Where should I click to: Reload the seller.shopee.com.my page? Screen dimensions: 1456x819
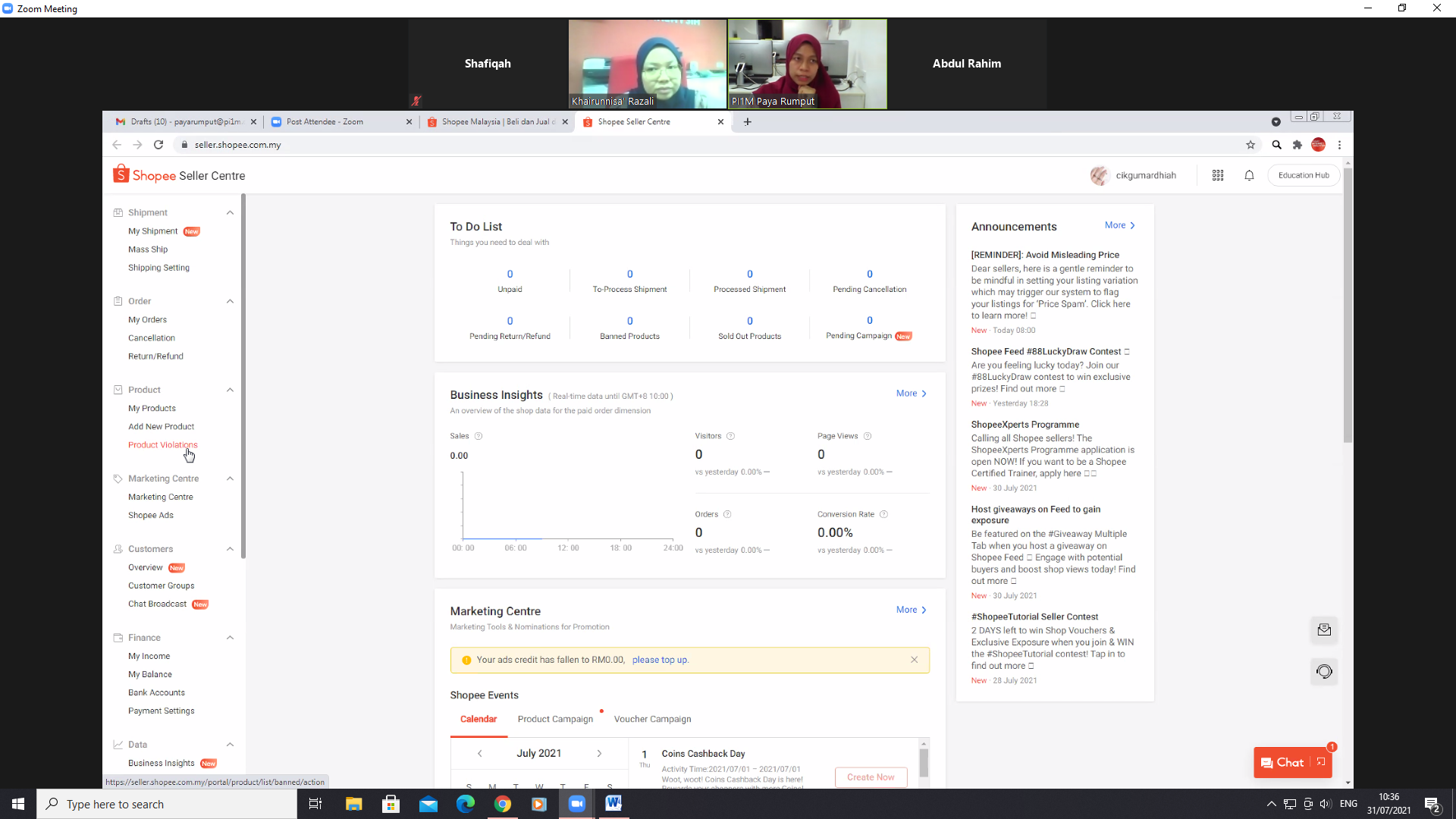point(158,145)
